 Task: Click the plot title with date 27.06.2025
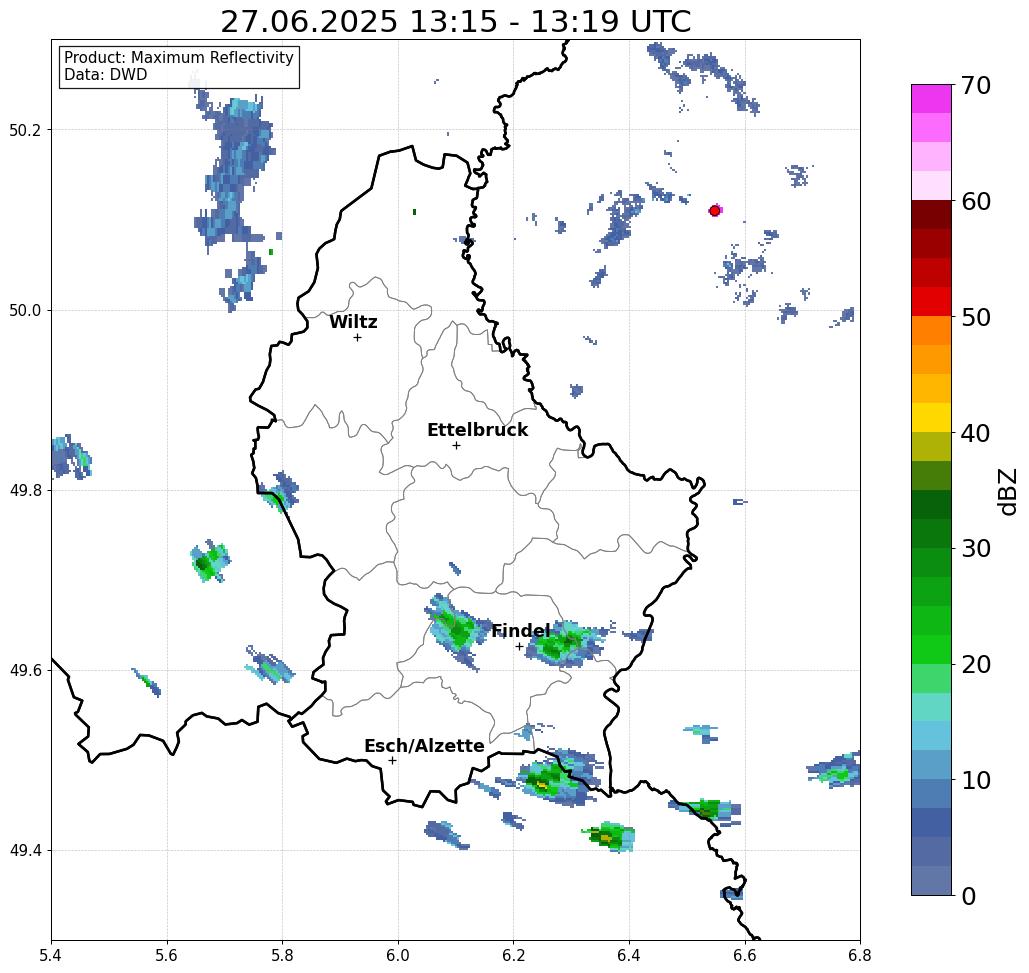point(455,21)
